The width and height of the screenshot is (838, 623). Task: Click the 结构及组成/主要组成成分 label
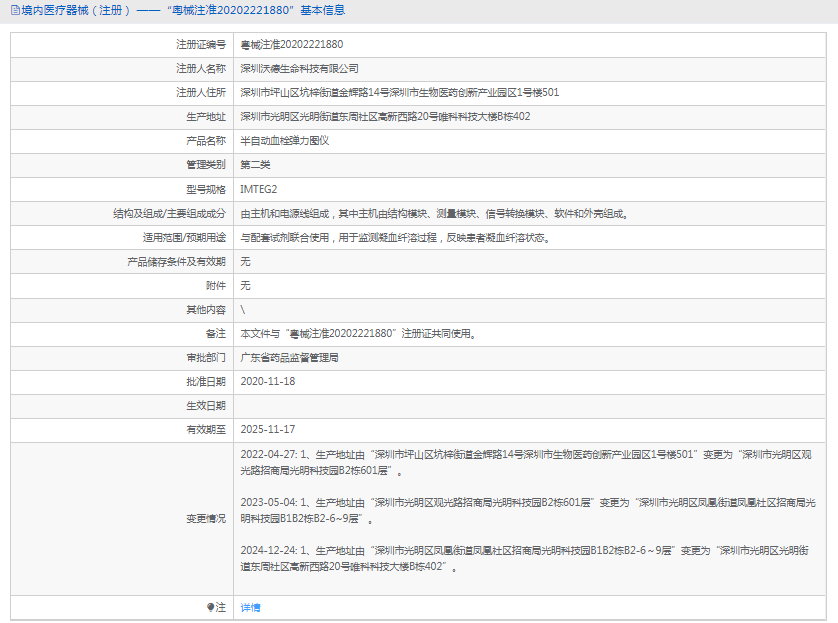169,214
